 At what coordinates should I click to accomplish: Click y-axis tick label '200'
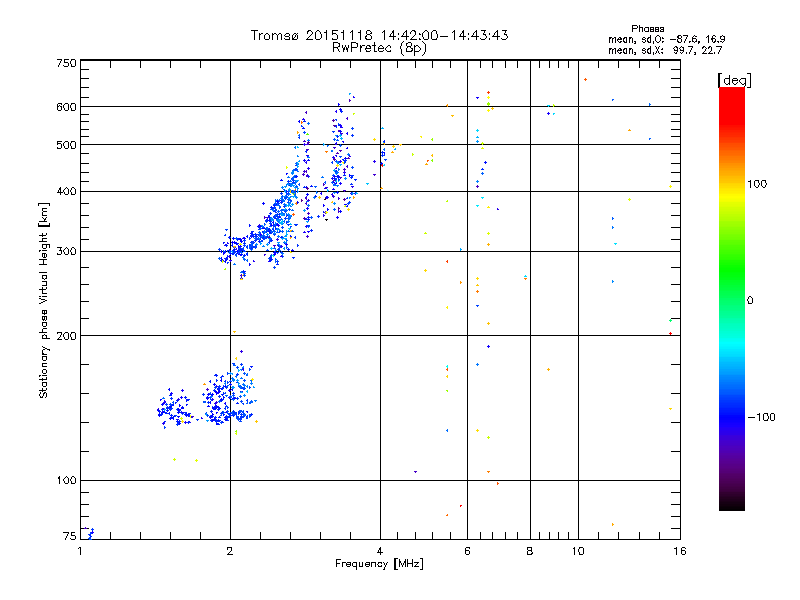(67, 336)
